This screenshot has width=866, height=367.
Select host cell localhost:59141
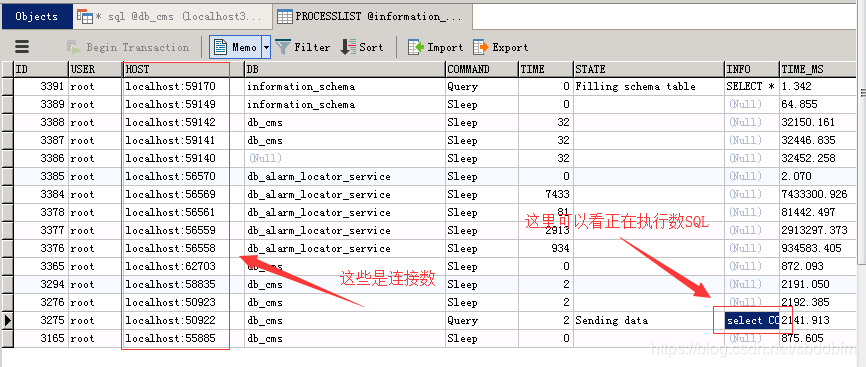click(x=183, y=140)
